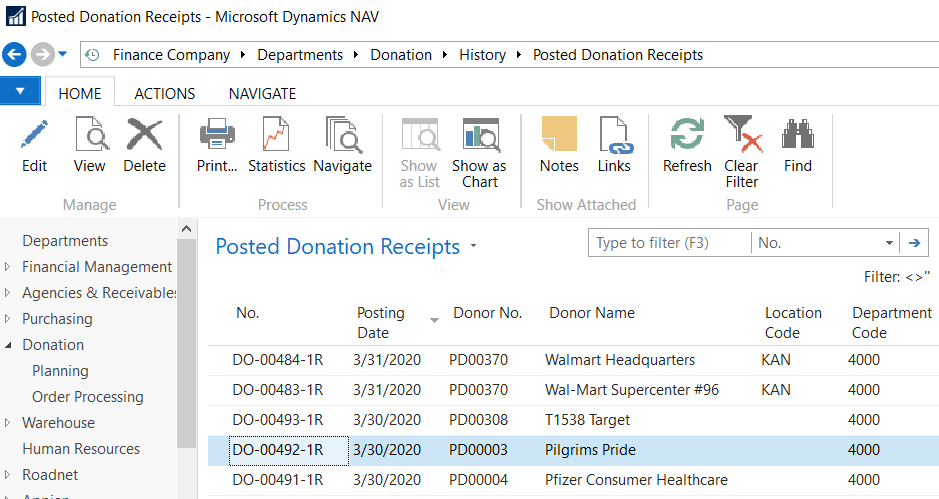Open Order Processing under Donation
939x499 pixels.
[87, 397]
